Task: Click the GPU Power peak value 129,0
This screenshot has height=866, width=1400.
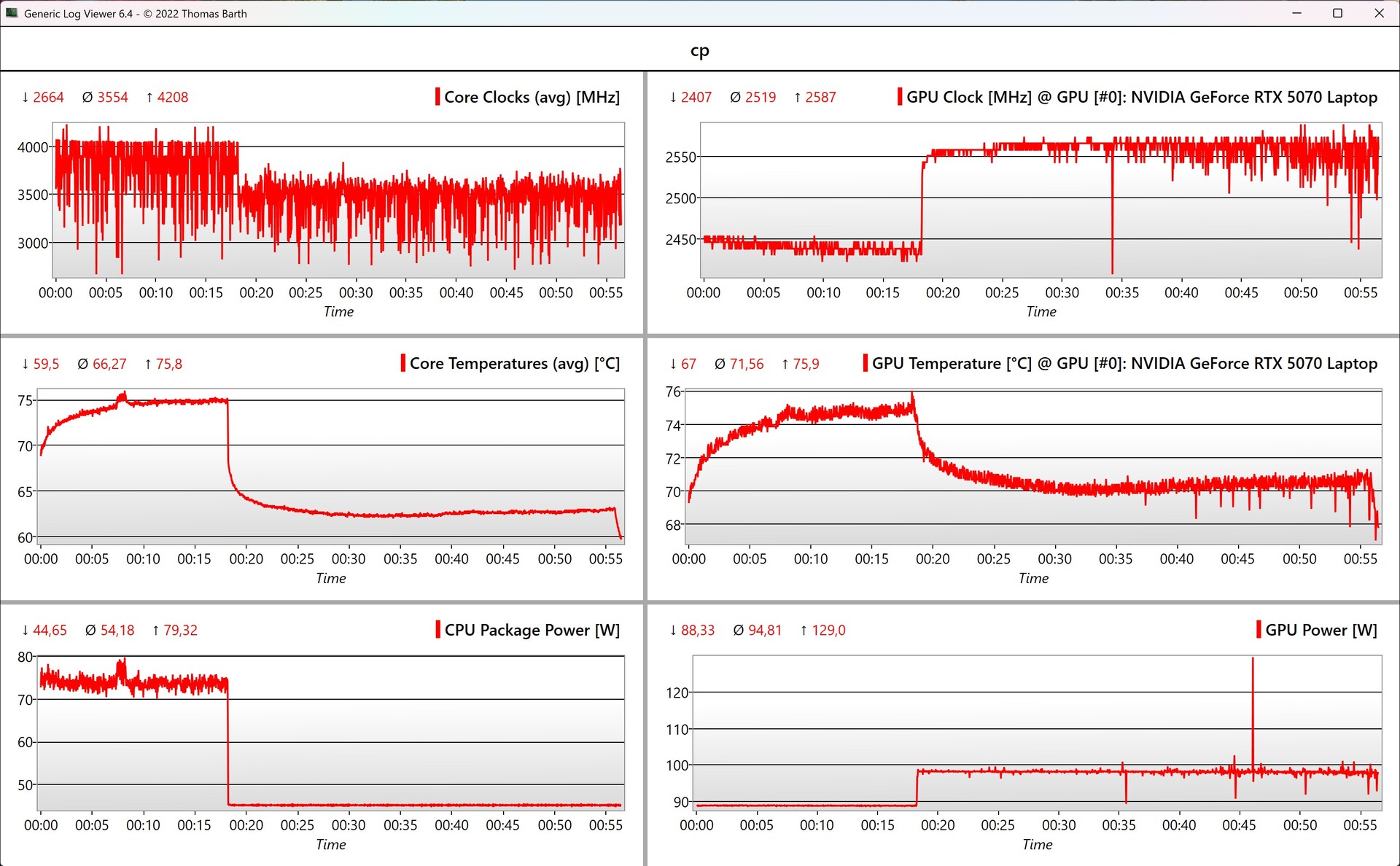Action: pos(828,630)
